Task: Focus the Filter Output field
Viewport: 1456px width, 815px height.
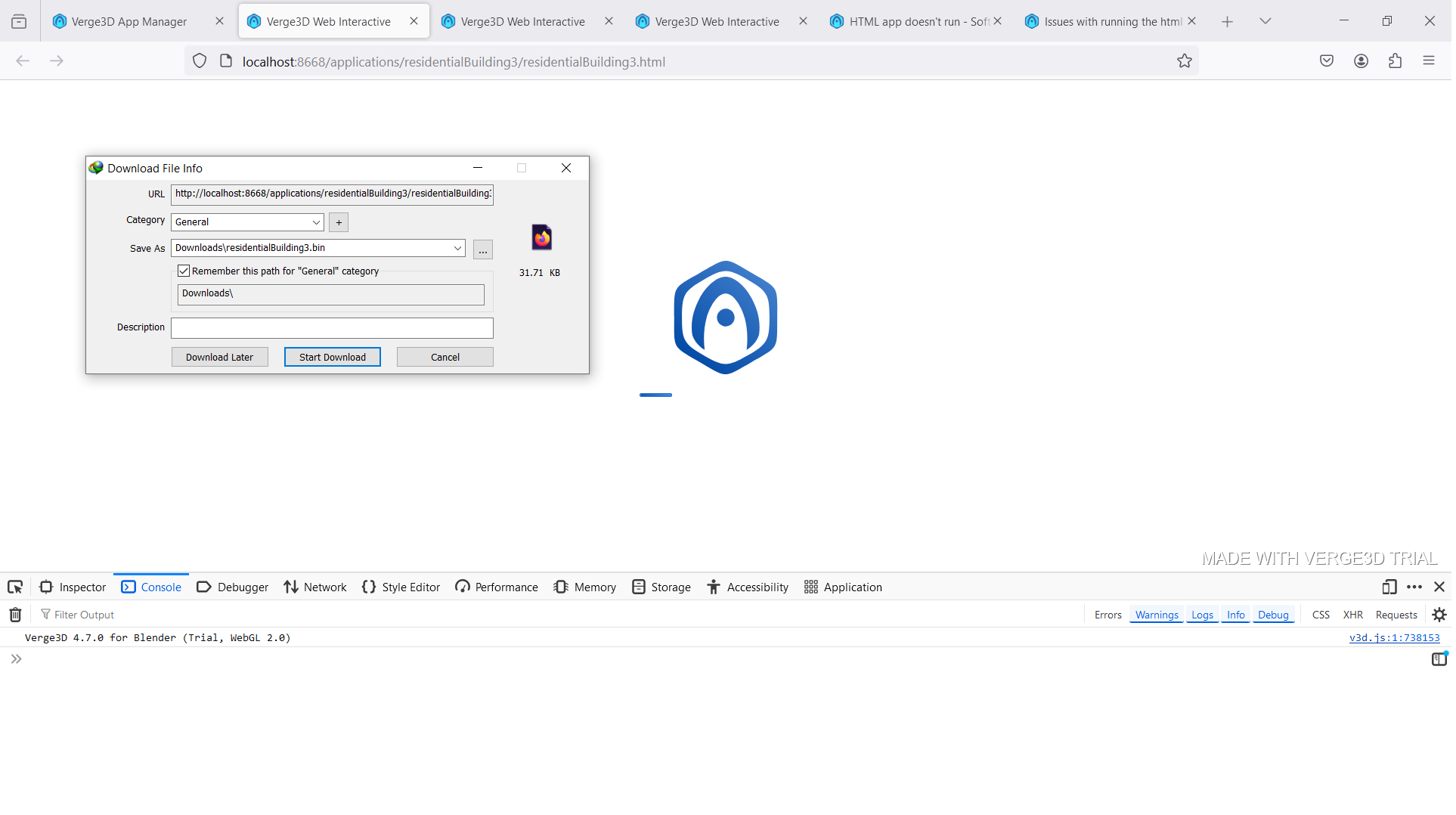Action: point(559,615)
